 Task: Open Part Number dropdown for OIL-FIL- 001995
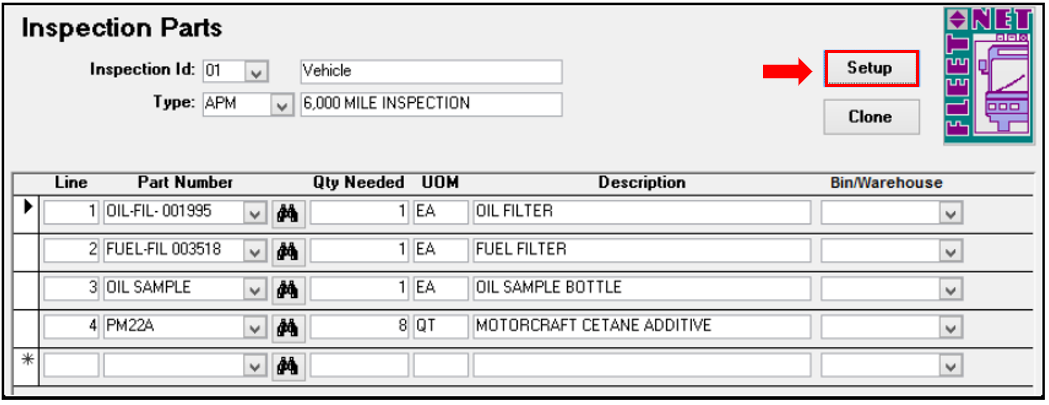point(256,213)
